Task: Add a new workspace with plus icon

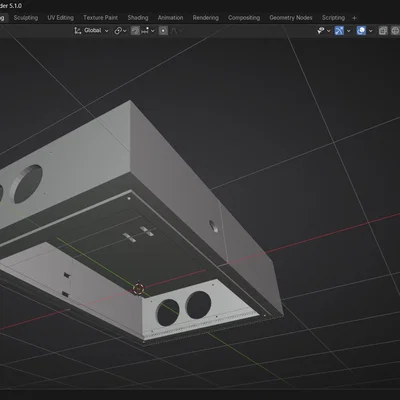Action: (x=354, y=18)
